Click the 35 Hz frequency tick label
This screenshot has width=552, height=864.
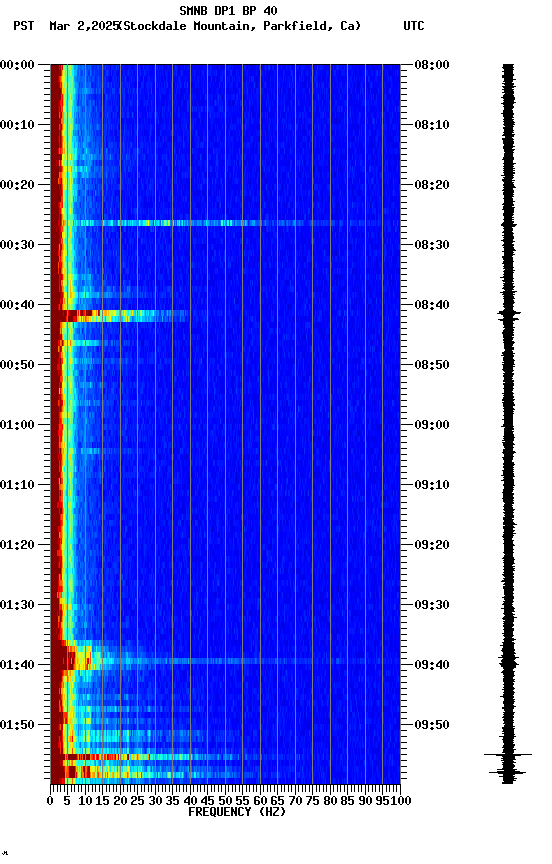(x=172, y=801)
